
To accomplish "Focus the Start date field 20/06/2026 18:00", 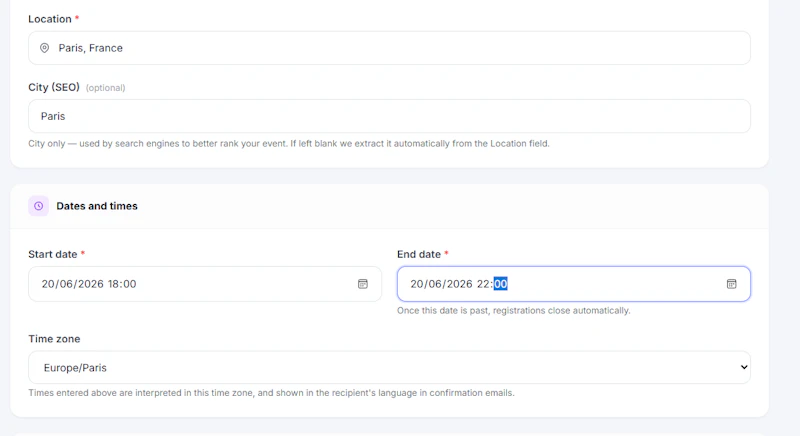I will pyautogui.click(x=205, y=284).
